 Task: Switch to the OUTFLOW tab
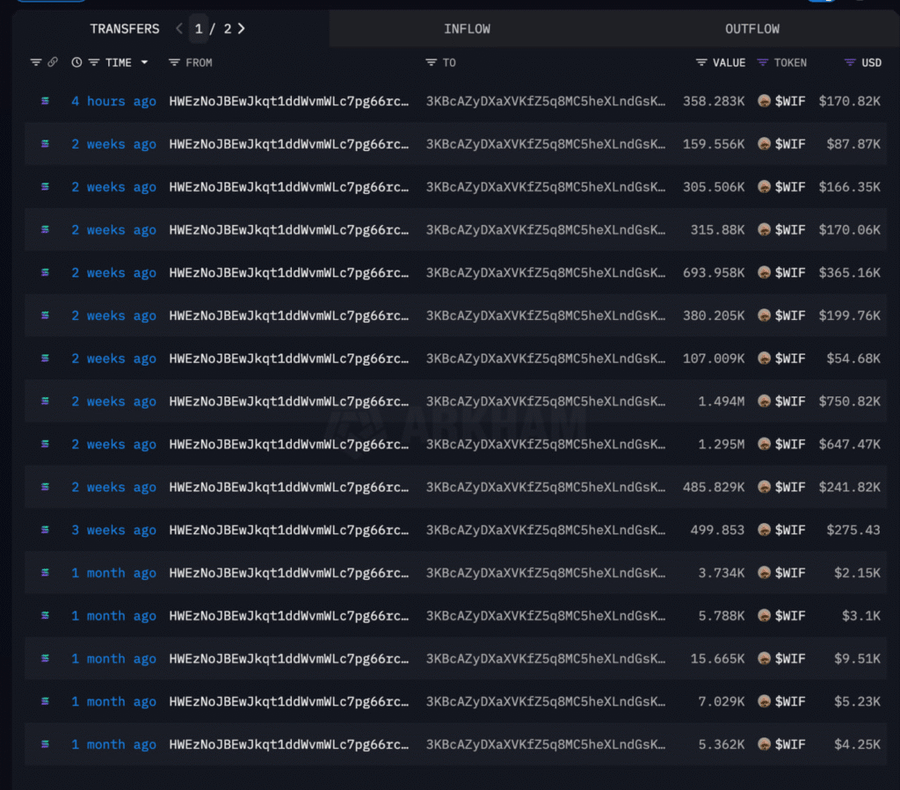pyautogui.click(x=752, y=28)
